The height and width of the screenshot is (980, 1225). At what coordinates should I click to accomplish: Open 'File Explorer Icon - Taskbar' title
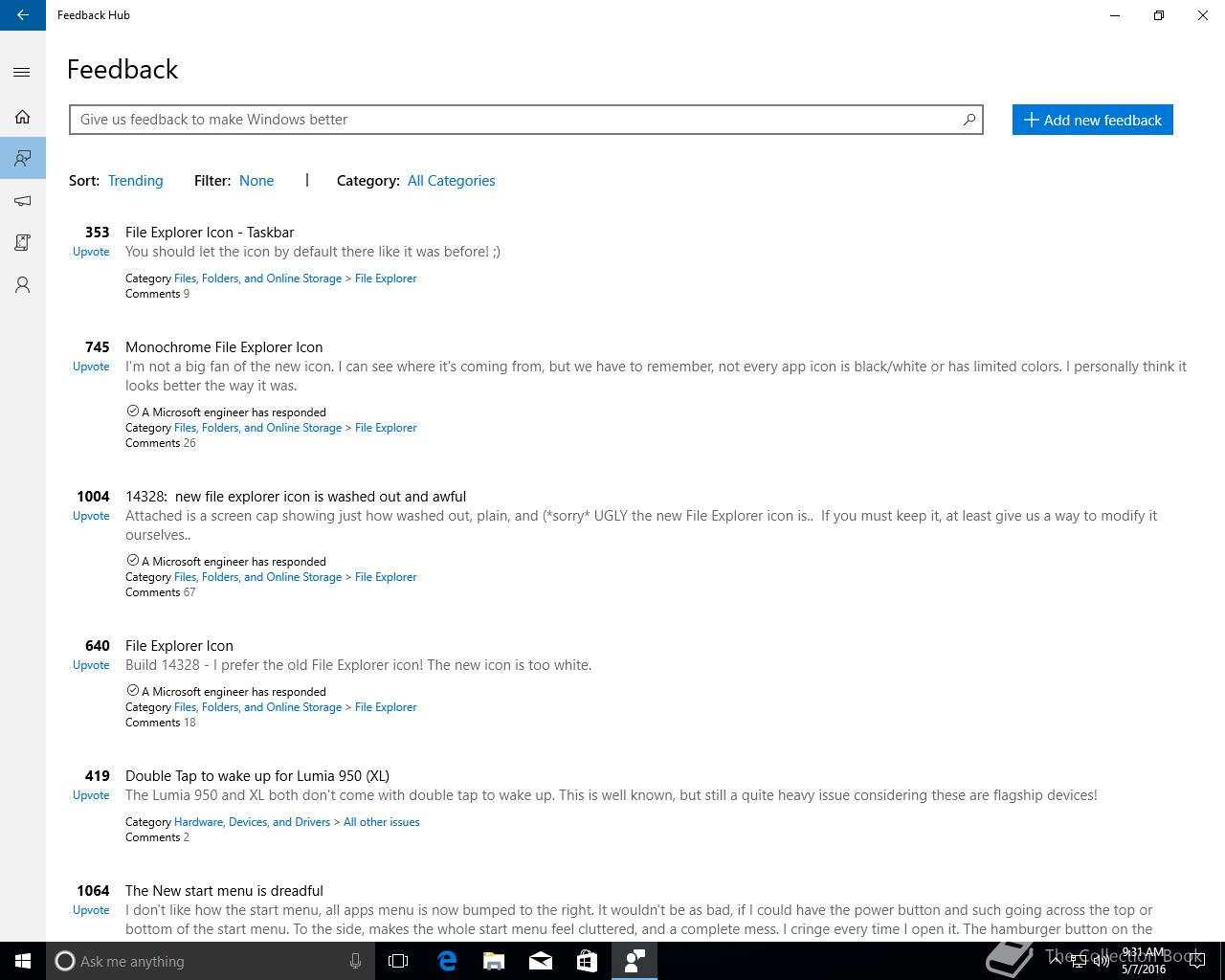point(210,233)
